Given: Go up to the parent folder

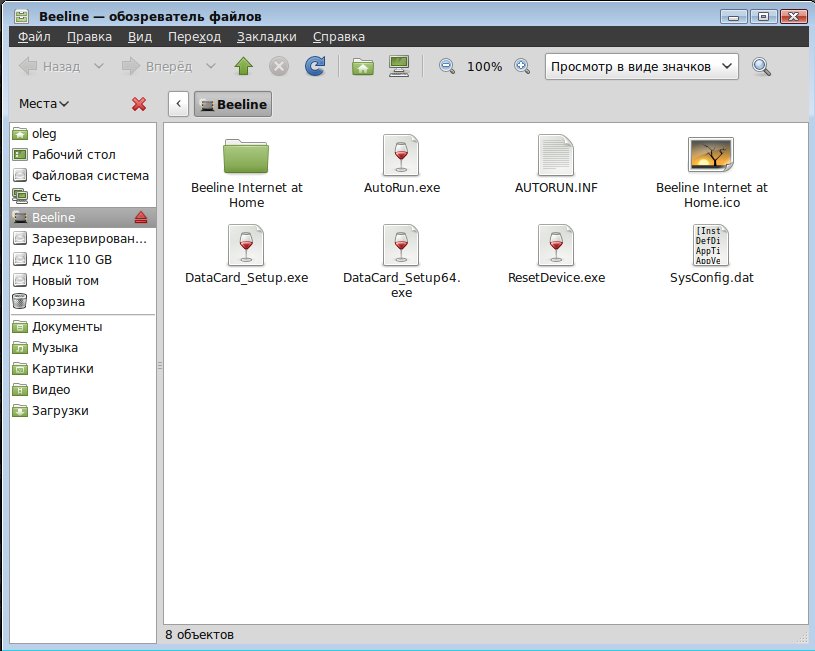Looking at the screenshot, I should [x=243, y=67].
